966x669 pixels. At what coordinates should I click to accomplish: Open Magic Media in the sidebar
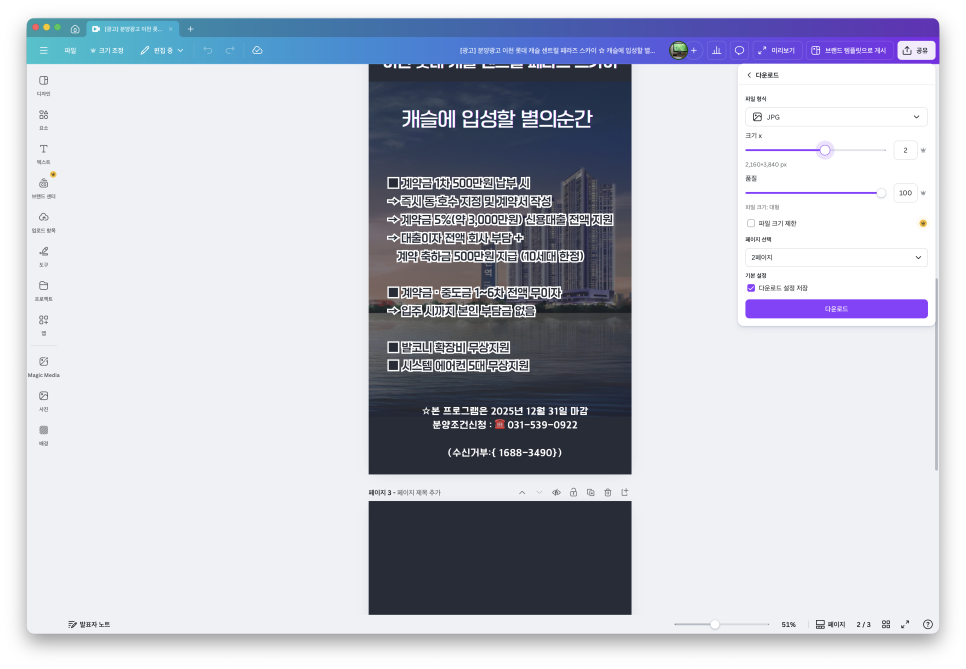pyautogui.click(x=43, y=367)
